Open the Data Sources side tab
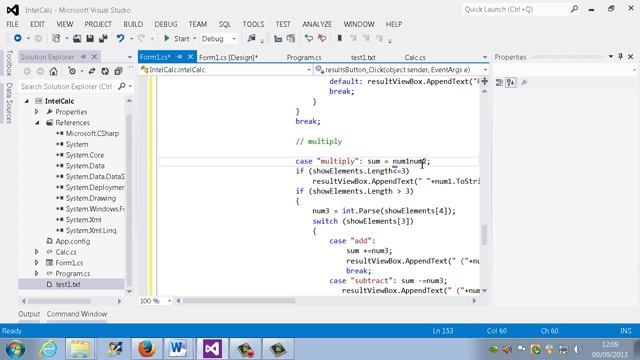 (9, 103)
